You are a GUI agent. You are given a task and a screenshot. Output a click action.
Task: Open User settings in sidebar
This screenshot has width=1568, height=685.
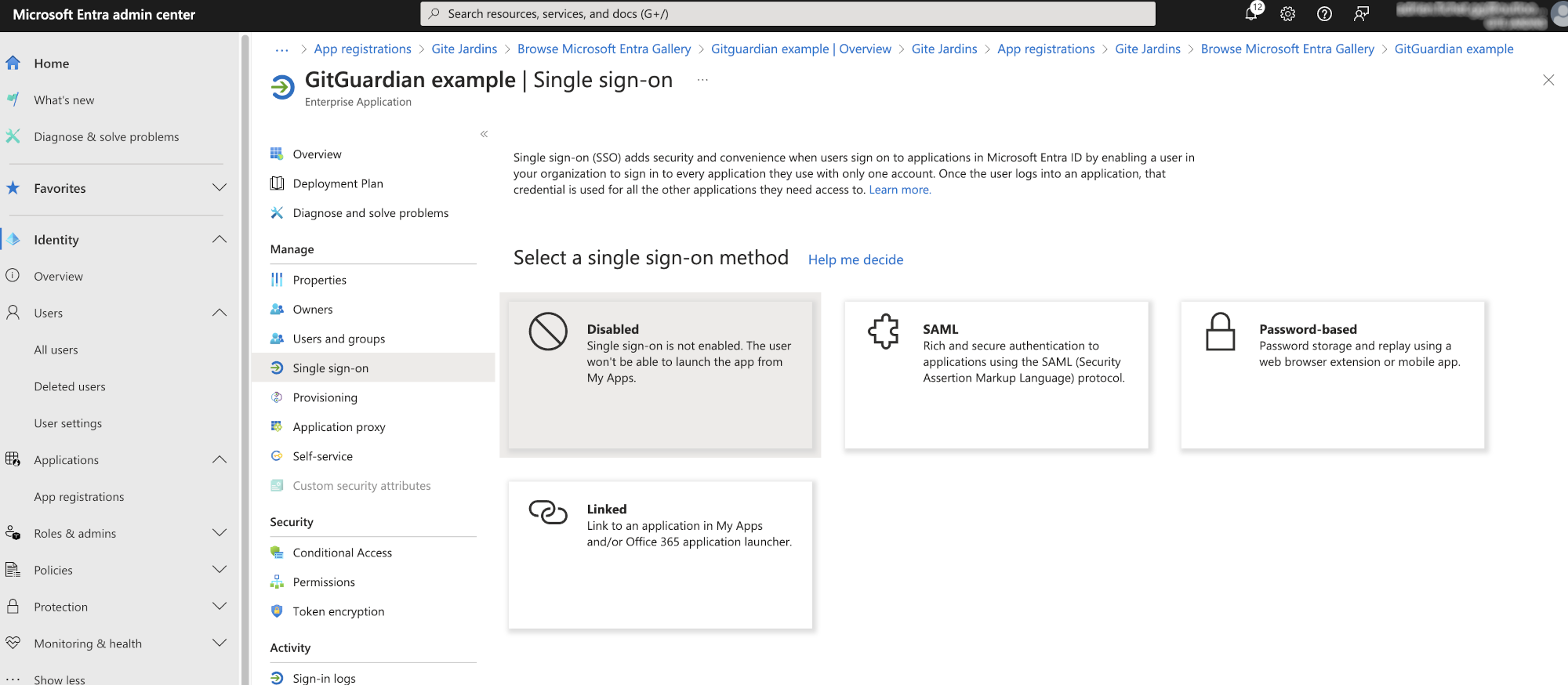[x=68, y=423]
